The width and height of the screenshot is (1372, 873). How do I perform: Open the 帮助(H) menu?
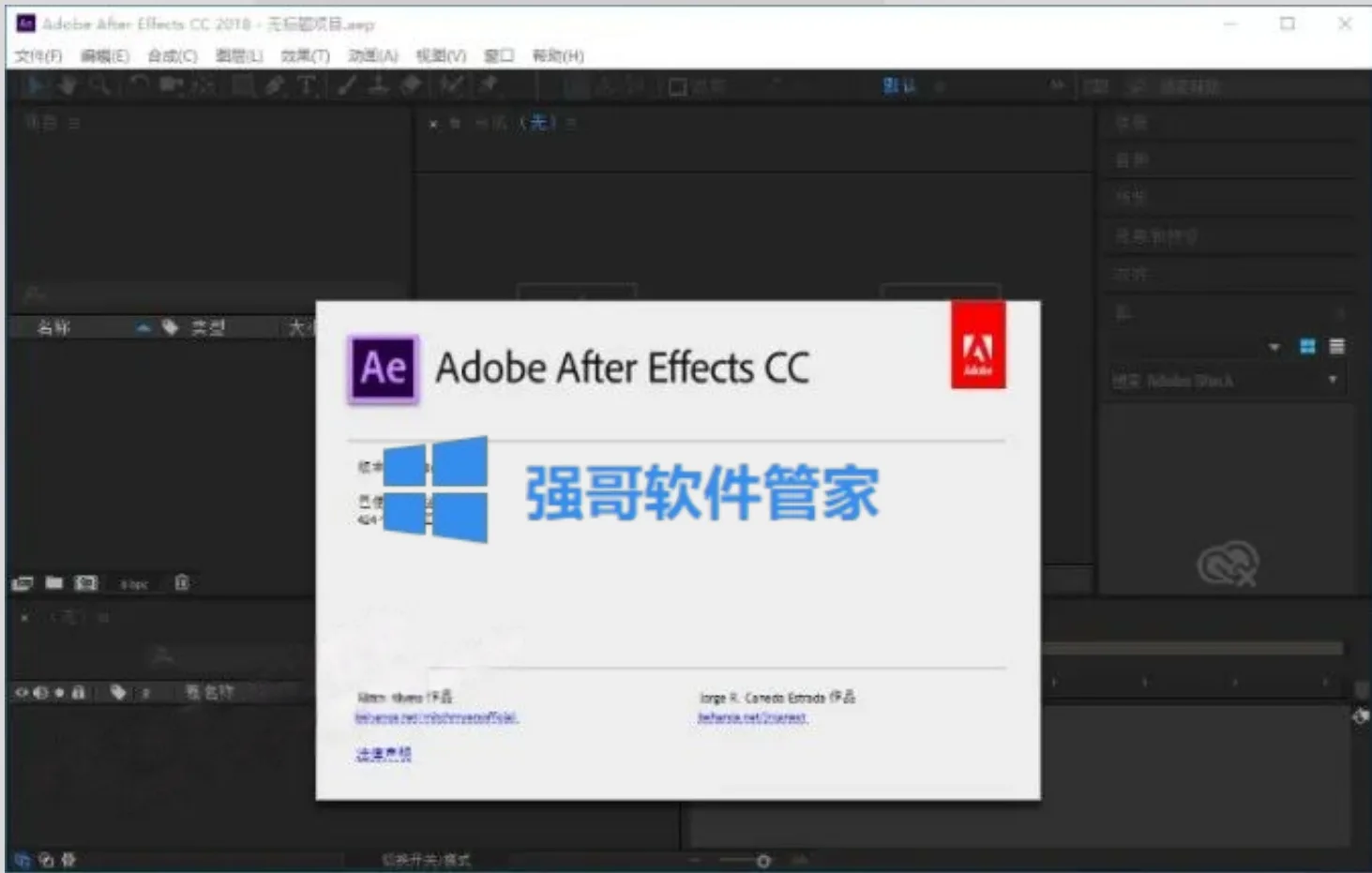tap(558, 55)
